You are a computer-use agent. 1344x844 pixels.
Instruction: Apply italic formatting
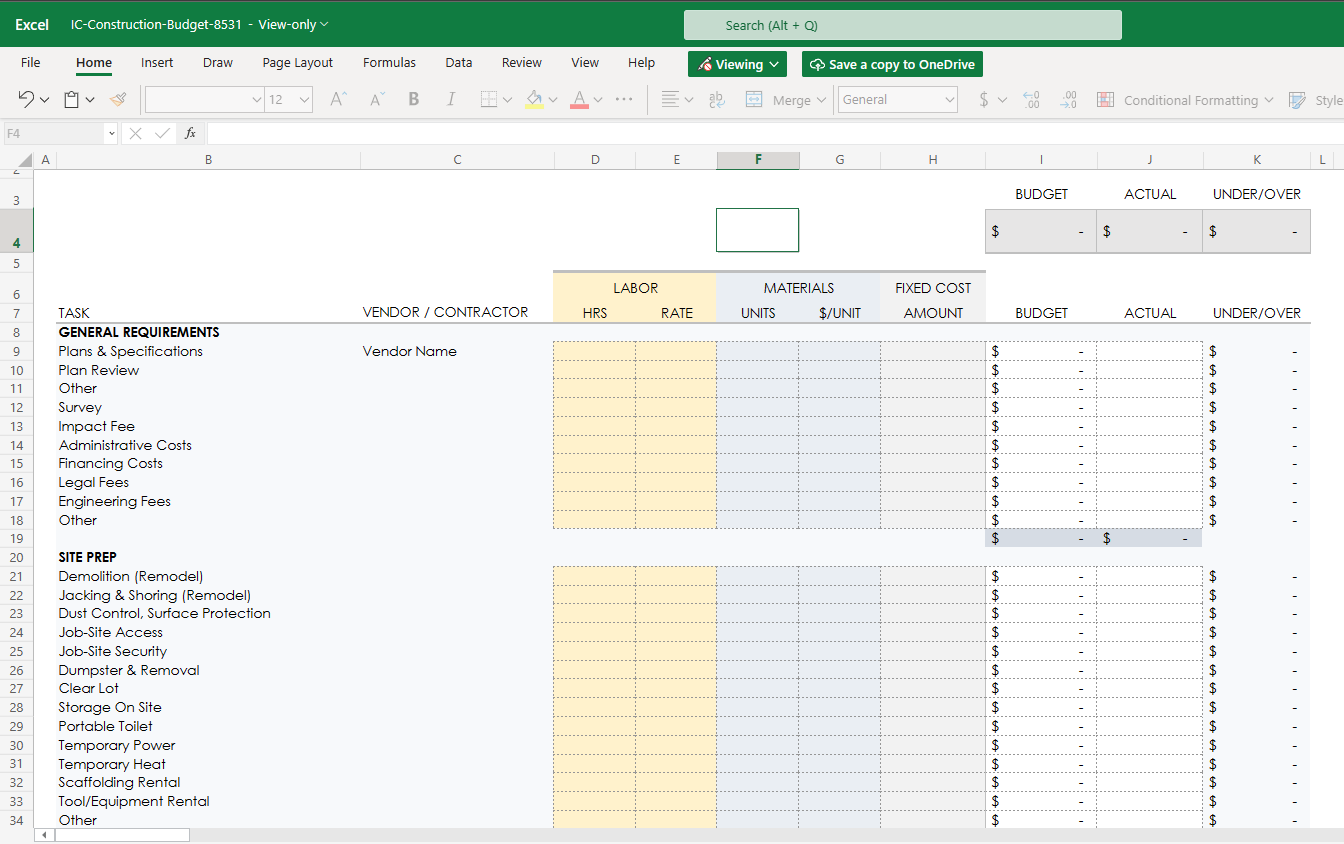tap(451, 99)
